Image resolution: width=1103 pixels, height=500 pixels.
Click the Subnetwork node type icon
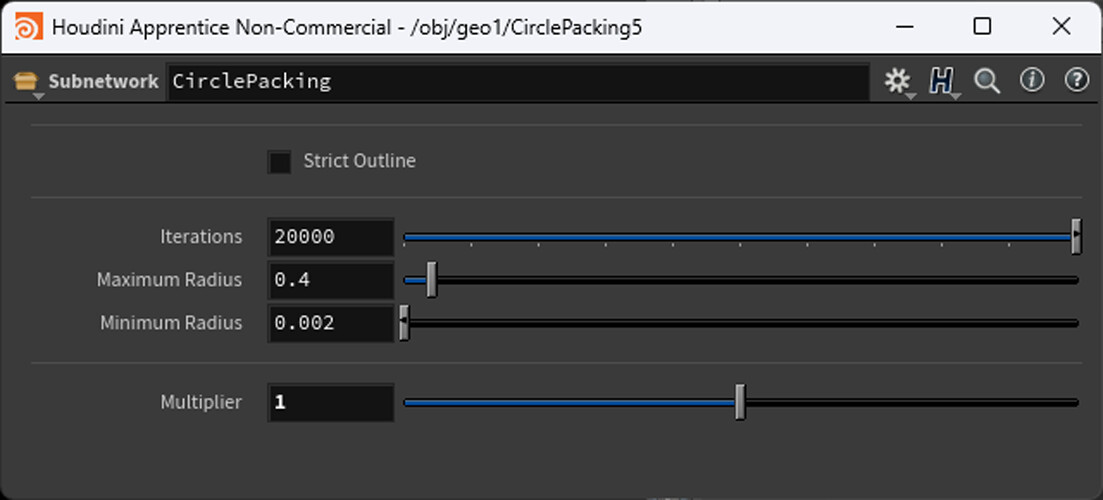[x=26, y=82]
